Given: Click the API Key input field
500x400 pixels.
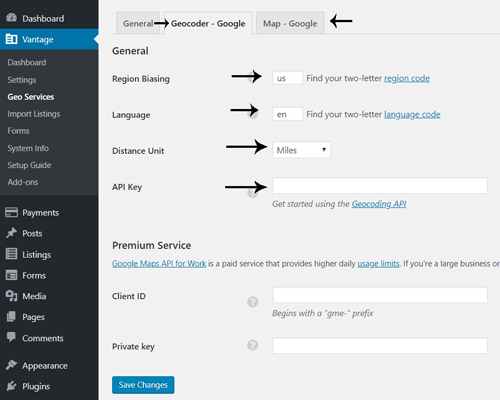Looking at the screenshot, I should click(380, 185).
